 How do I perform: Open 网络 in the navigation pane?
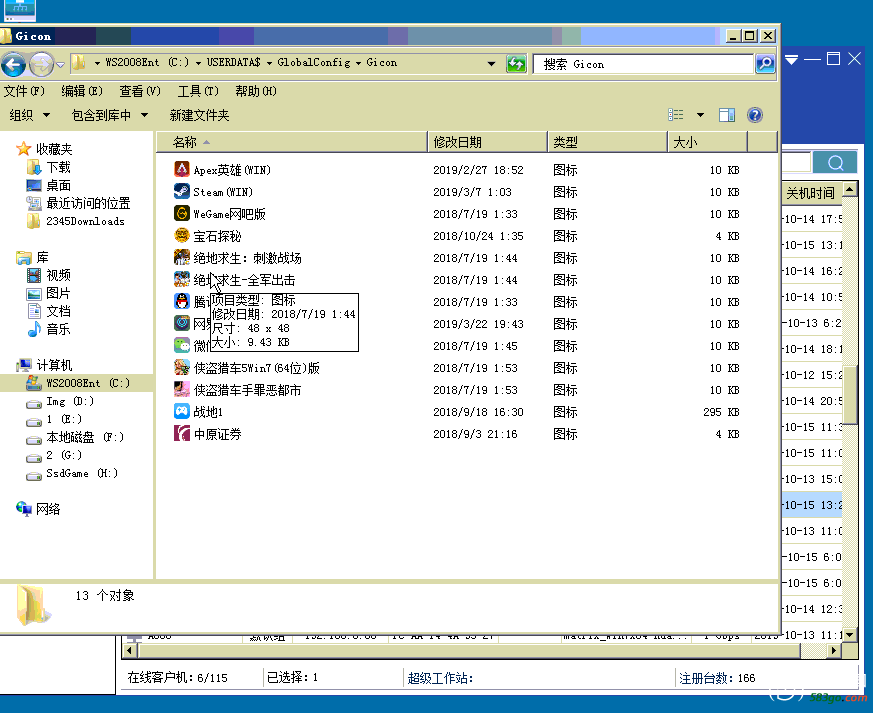(x=38, y=509)
